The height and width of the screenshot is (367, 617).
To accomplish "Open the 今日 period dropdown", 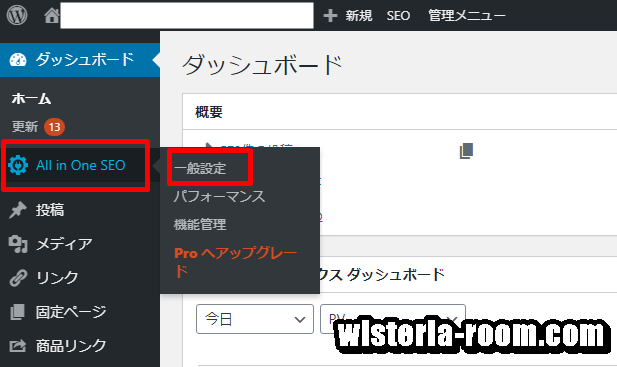I will [x=255, y=319].
